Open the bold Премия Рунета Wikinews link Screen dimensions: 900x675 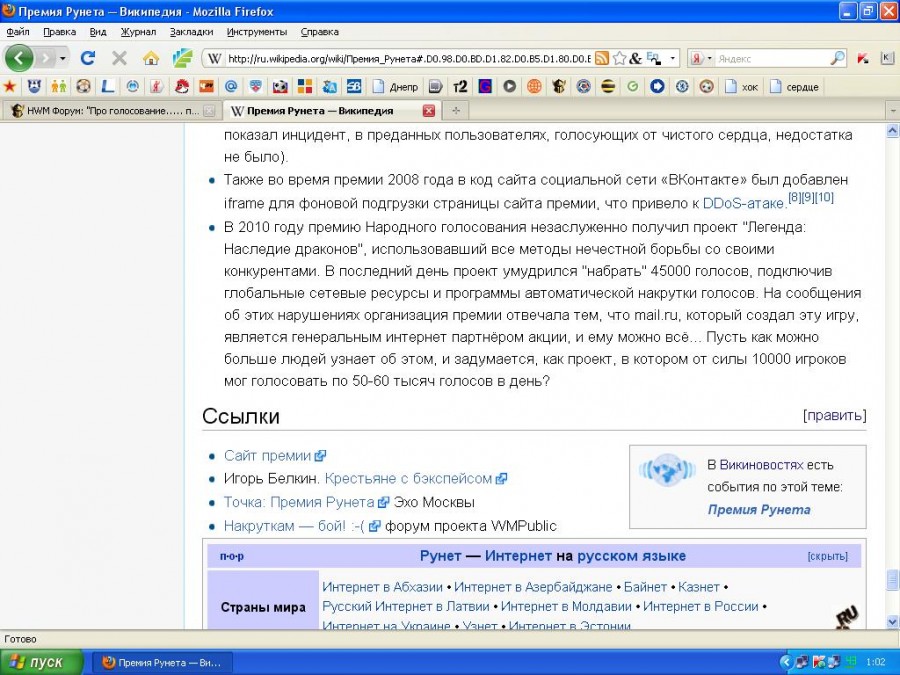point(759,510)
